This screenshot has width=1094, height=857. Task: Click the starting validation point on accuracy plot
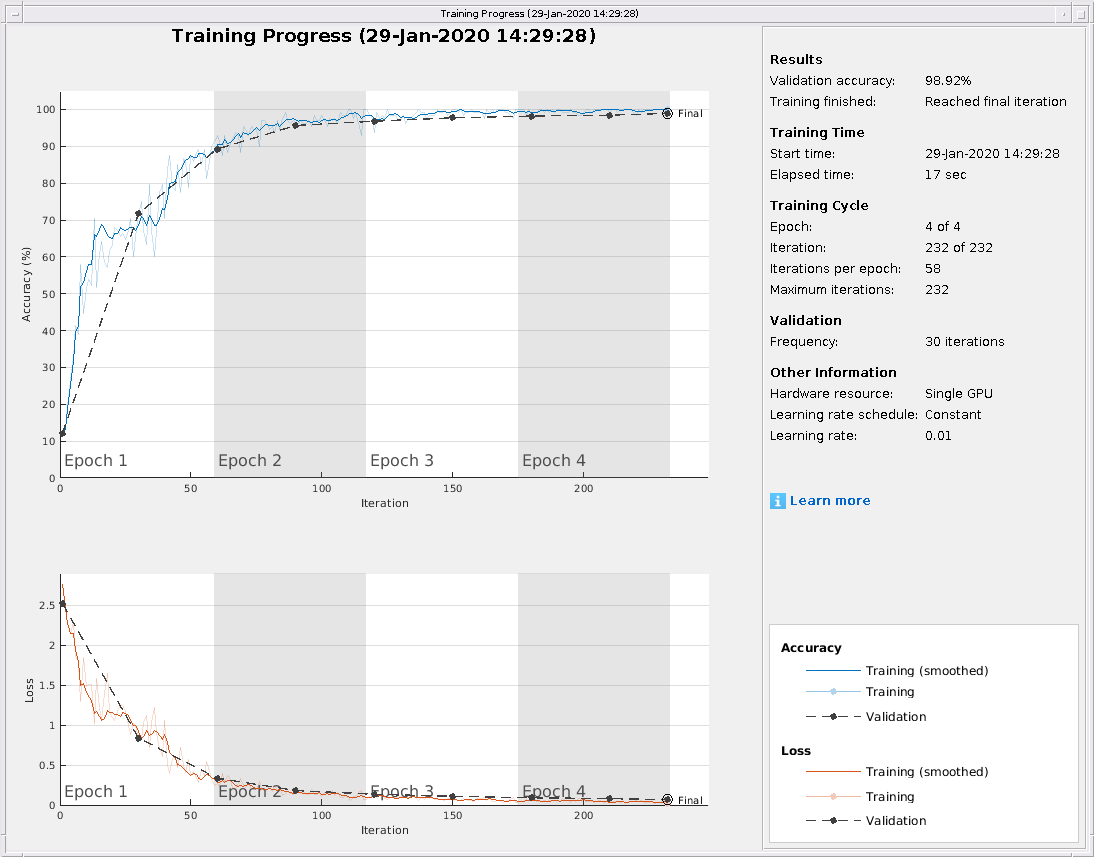point(63,433)
